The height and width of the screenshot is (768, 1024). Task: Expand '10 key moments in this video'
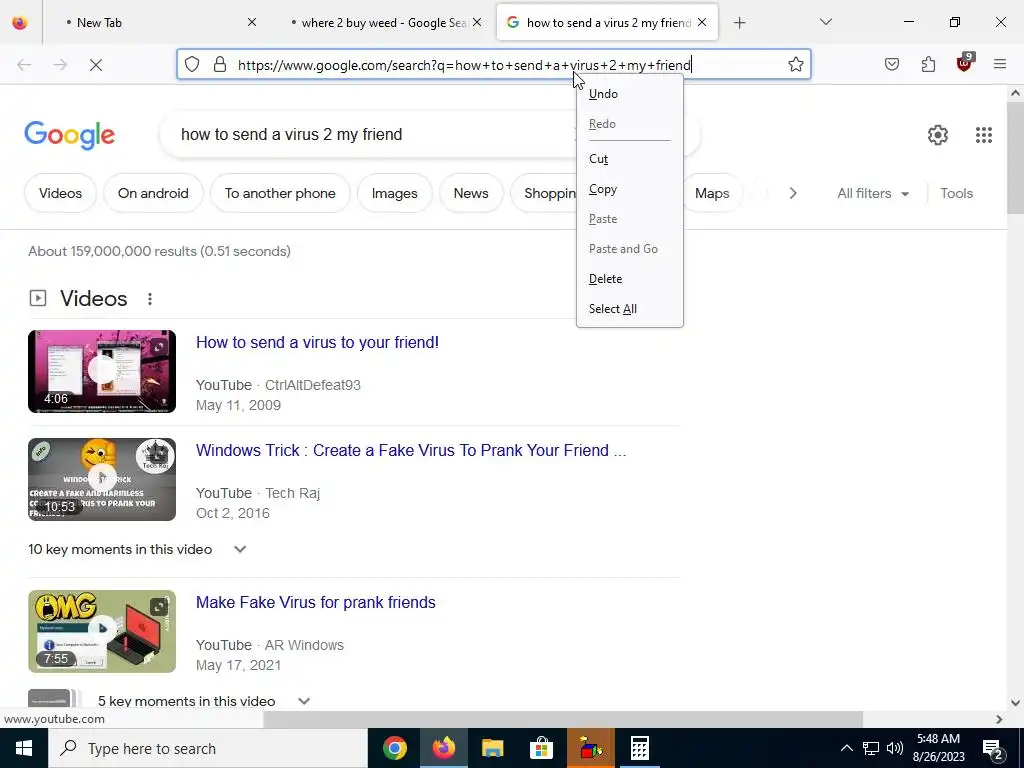pyautogui.click(x=240, y=549)
